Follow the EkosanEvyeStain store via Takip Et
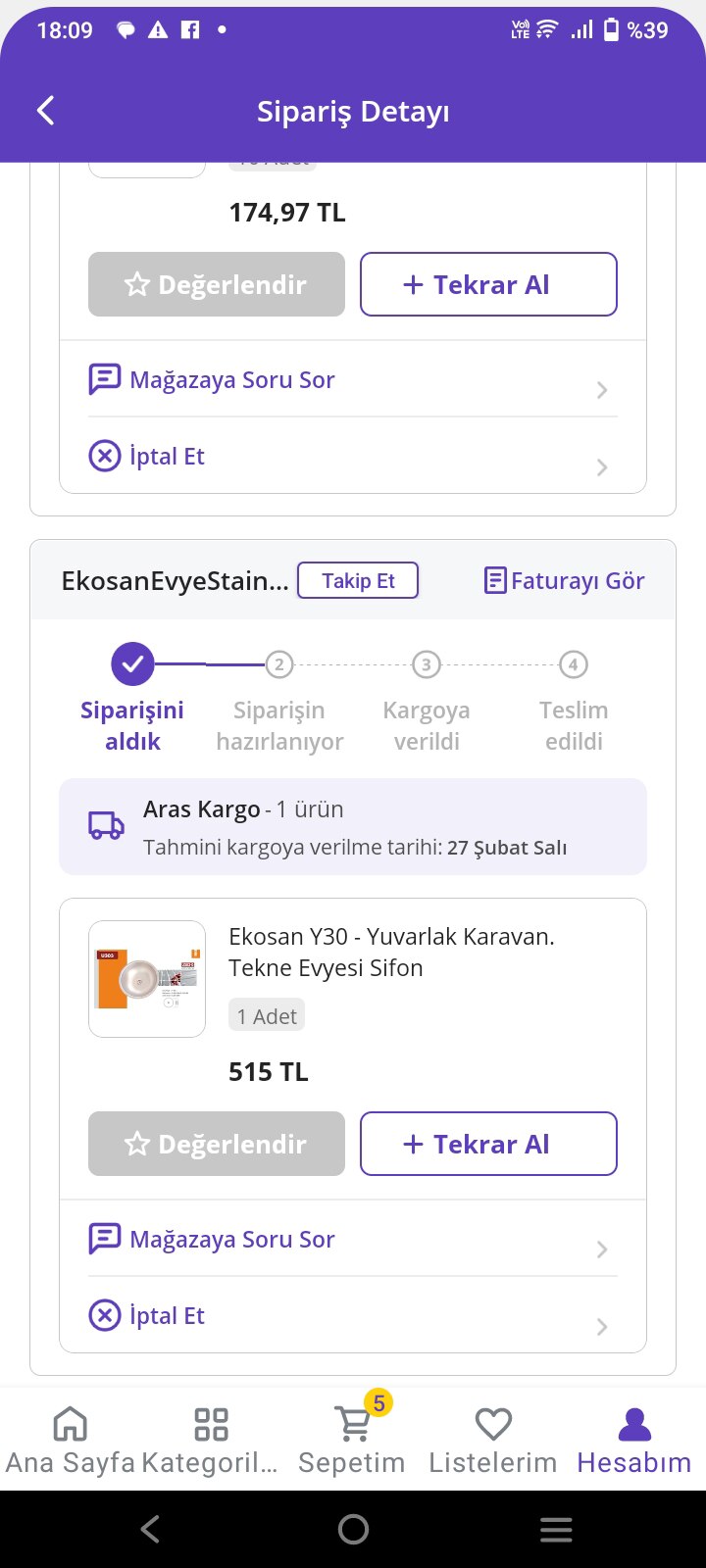706x1568 pixels. click(358, 580)
